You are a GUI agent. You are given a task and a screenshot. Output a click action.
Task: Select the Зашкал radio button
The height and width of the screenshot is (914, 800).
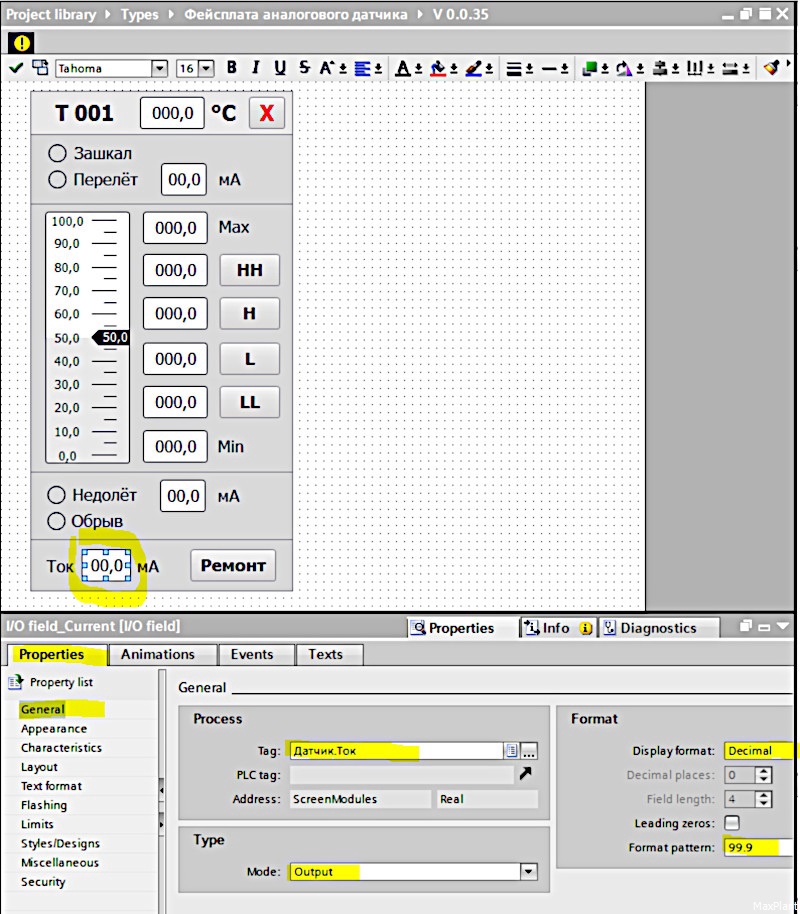pyautogui.click(x=57, y=153)
